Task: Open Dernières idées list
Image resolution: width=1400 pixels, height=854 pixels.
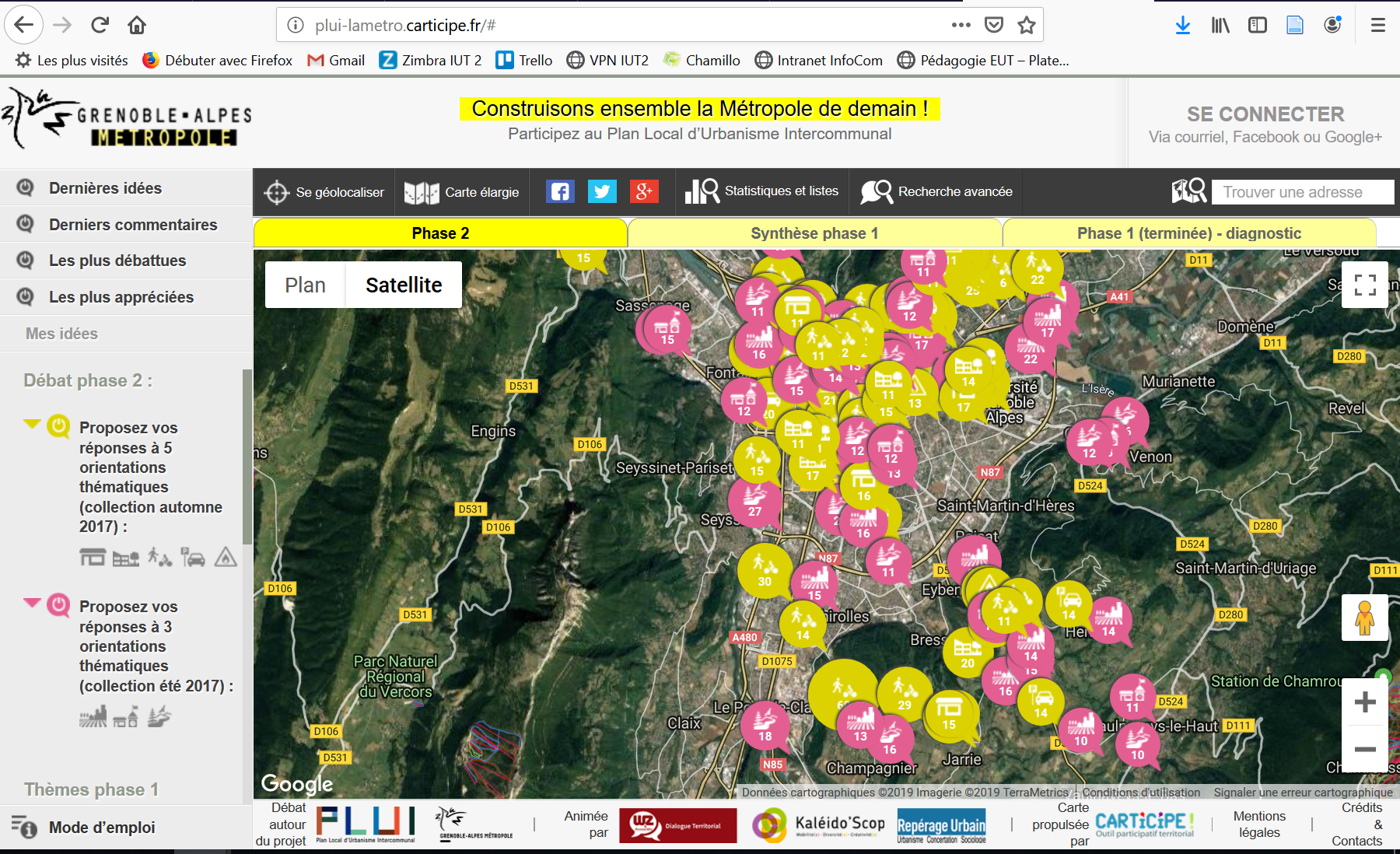Action: click(105, 188)
